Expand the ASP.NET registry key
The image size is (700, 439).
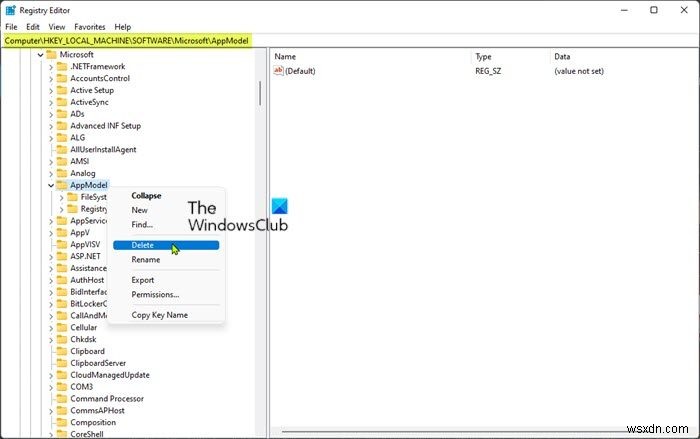point(51,256)
